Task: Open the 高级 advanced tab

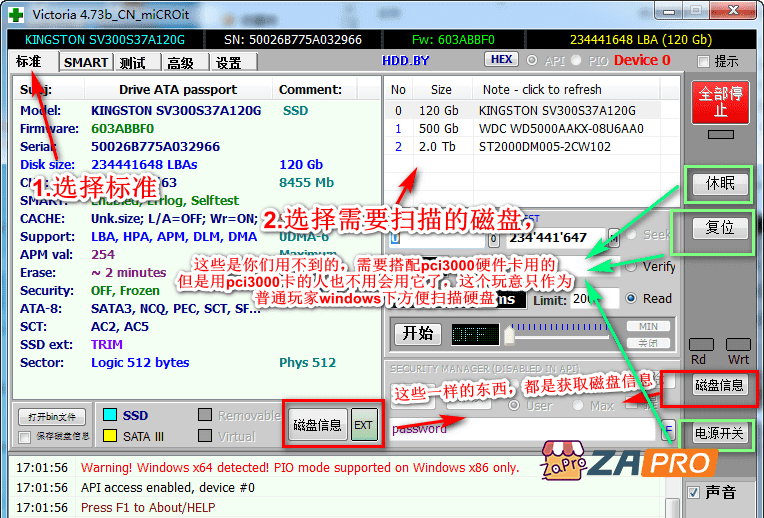Action: point(181,62)
